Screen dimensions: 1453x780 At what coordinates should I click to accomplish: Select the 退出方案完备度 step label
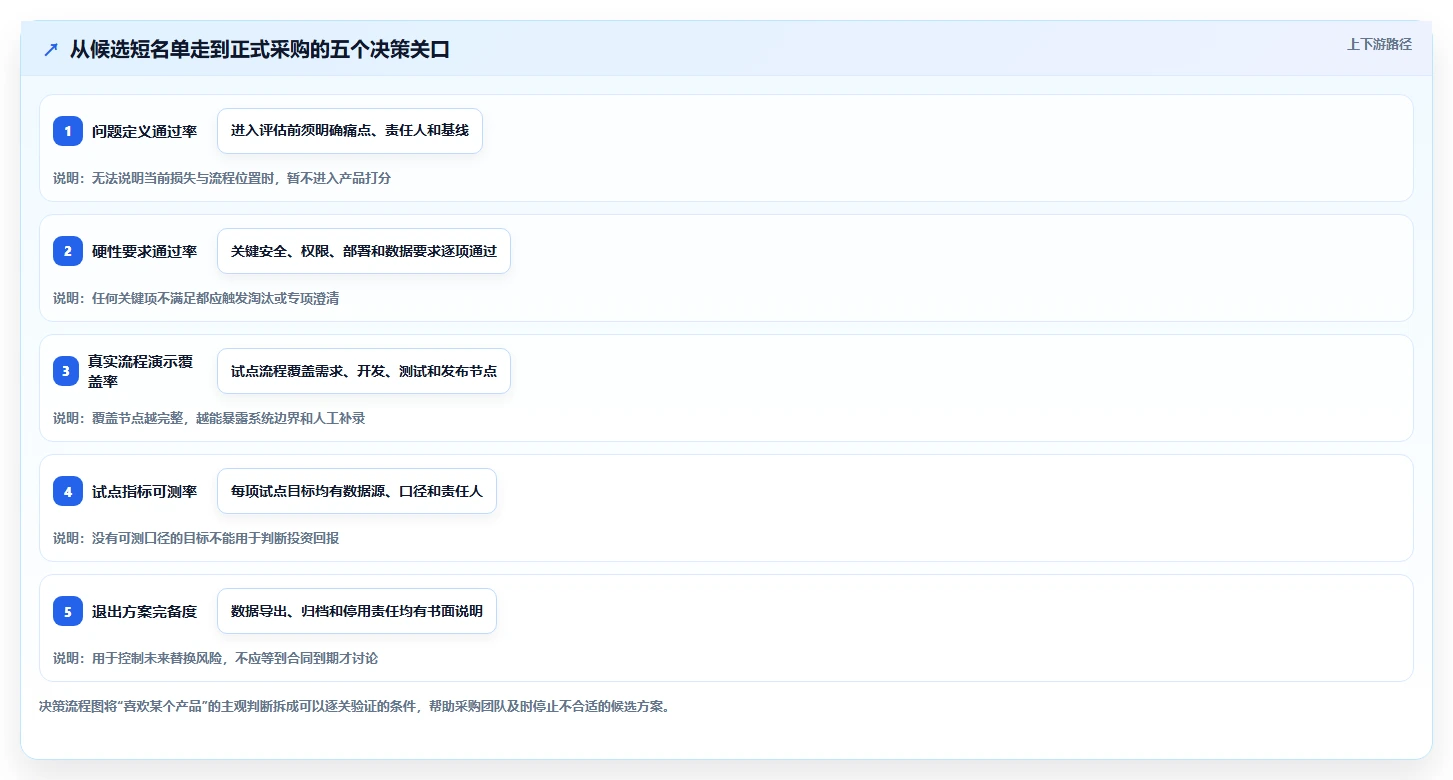click(145, 611)
